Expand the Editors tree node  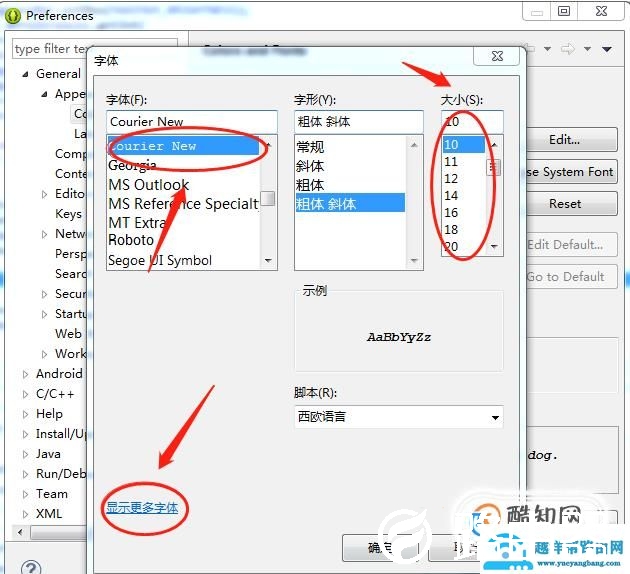(45, 194)
